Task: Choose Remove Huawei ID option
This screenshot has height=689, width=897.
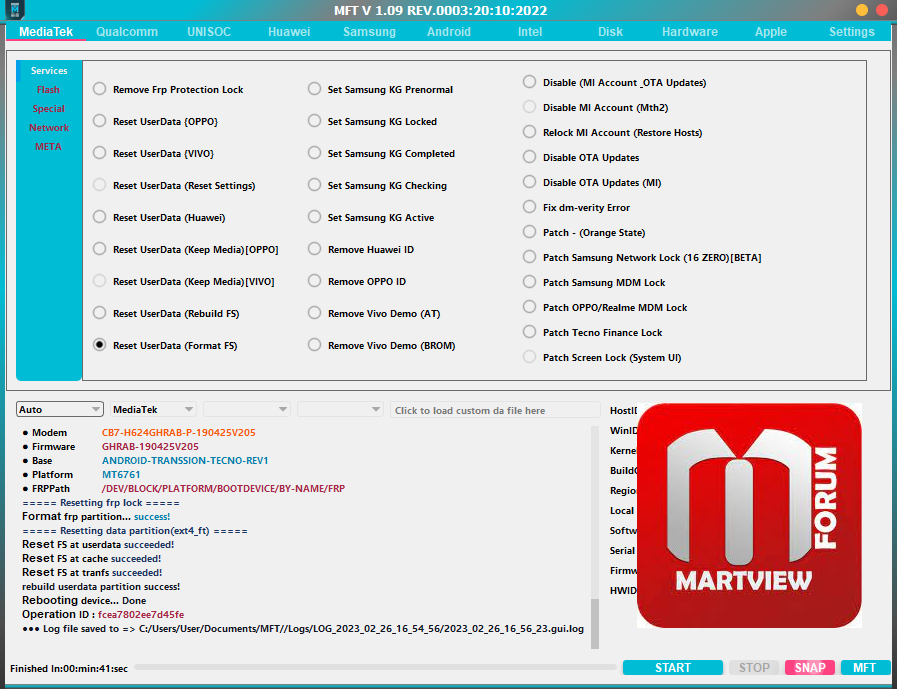Action: 361,250
